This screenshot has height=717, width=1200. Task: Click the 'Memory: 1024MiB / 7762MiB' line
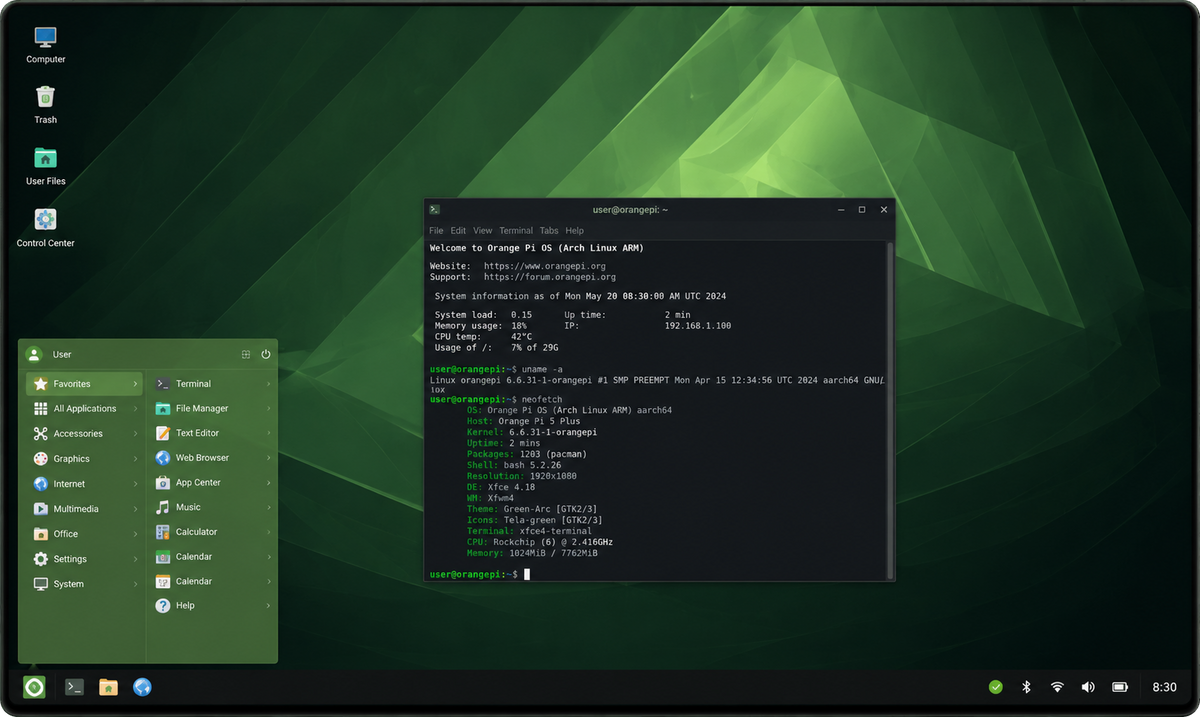[532, 553]
